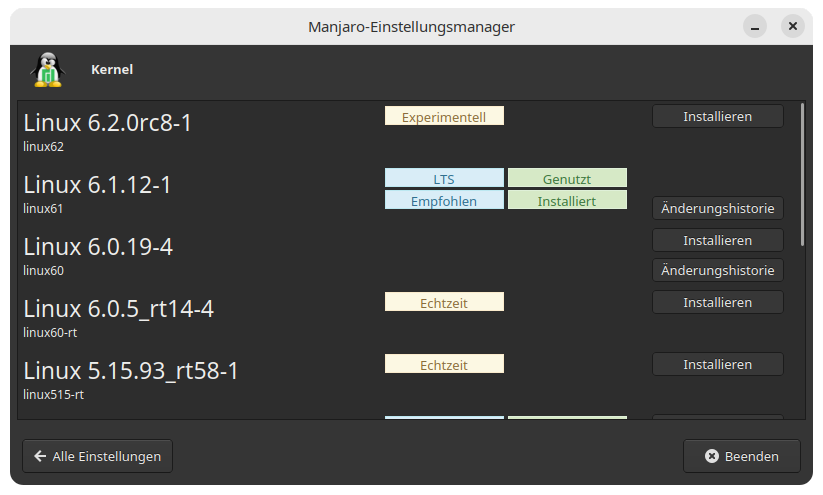Viewport: 823px width, 495px height.
Task: Click the LTS tag
Action: click(x=444, y=178)
